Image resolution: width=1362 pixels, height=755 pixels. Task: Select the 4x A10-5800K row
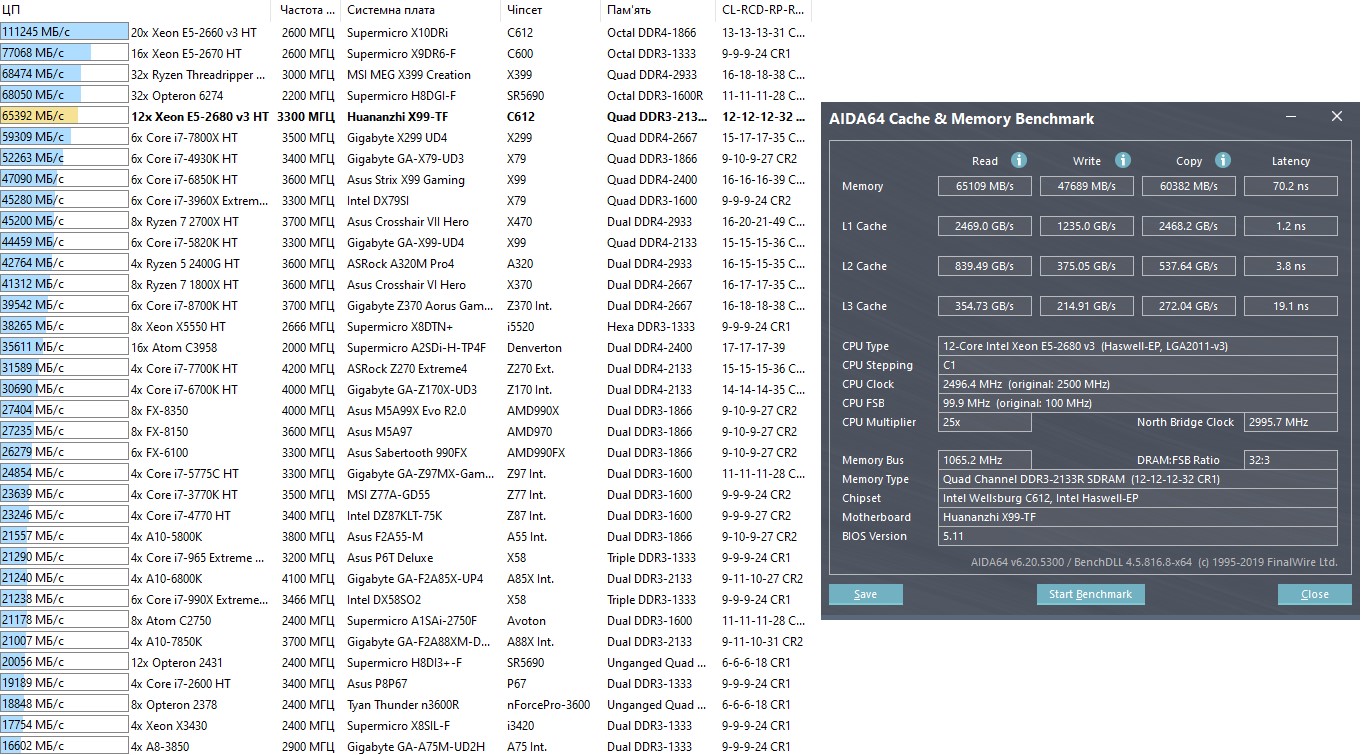point(405,536)
